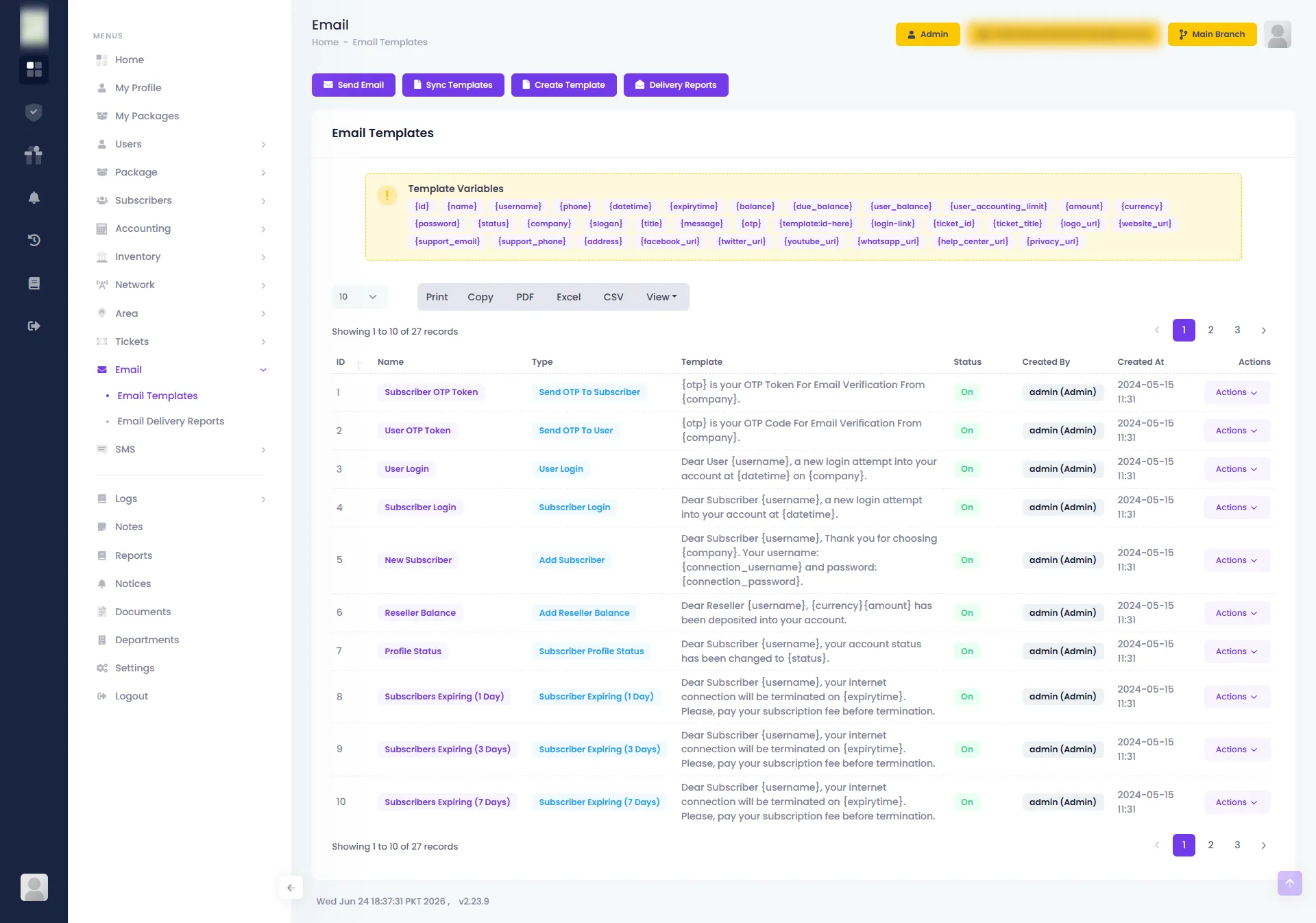Expand the Subscribers menu

180,200
